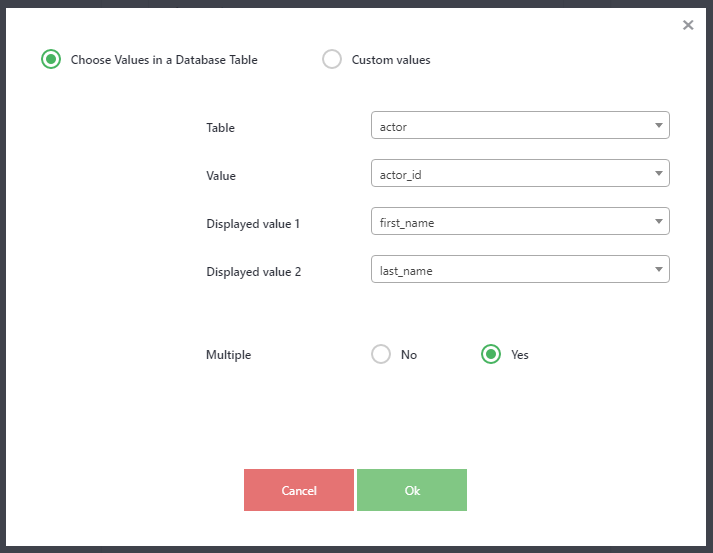Click the Cancel button
This screenshot has width=713, height=553.
coord(299,490)
